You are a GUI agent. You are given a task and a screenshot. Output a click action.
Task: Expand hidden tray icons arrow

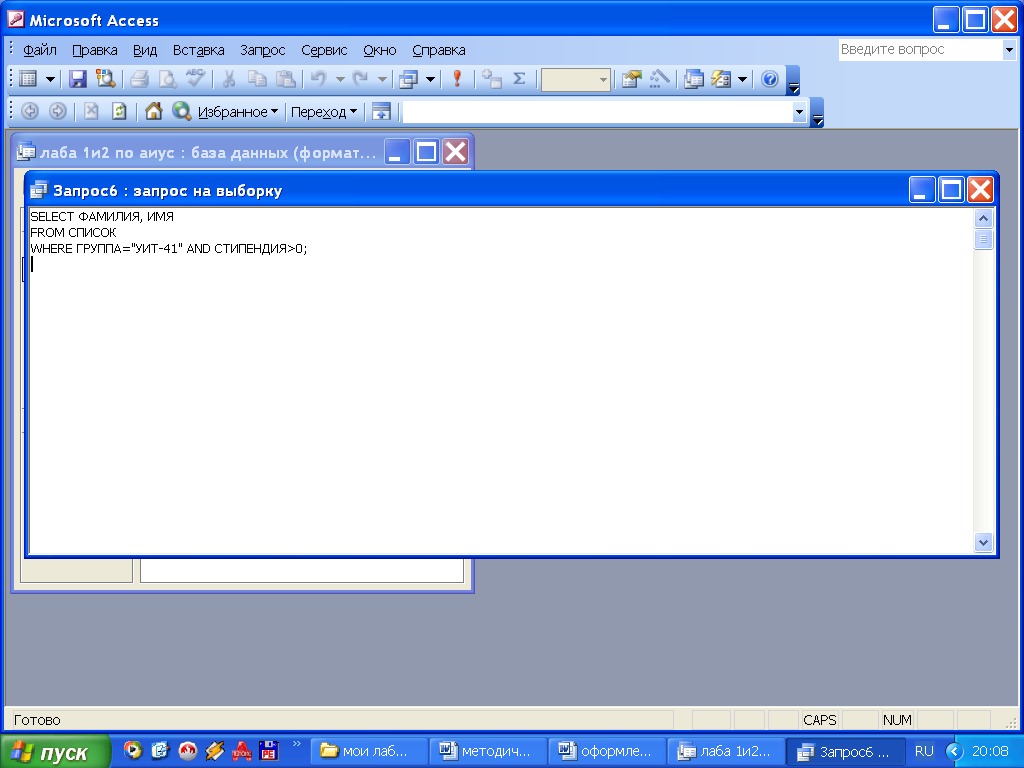[954, 752]
